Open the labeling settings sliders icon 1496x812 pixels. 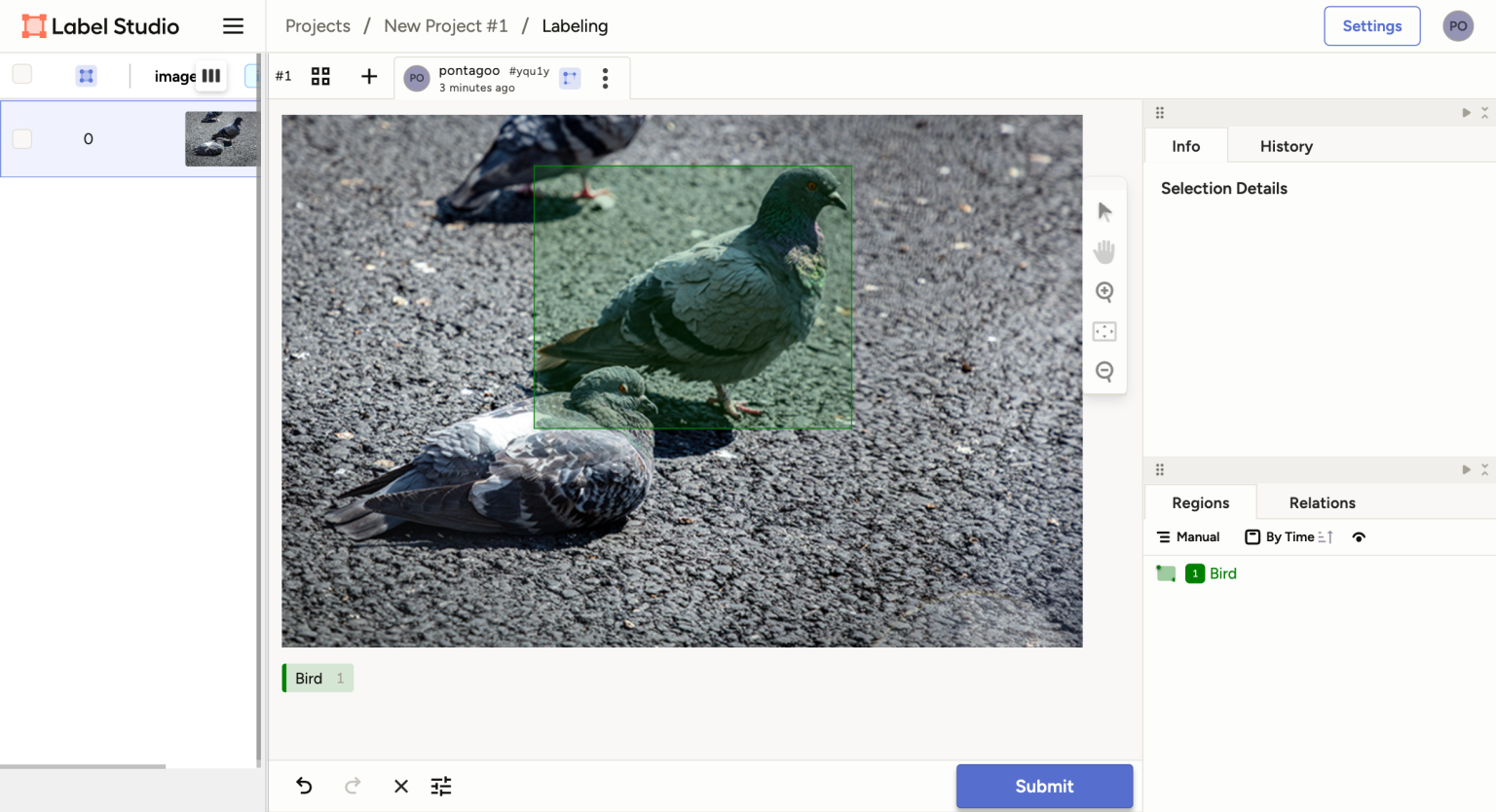[441, 786]
